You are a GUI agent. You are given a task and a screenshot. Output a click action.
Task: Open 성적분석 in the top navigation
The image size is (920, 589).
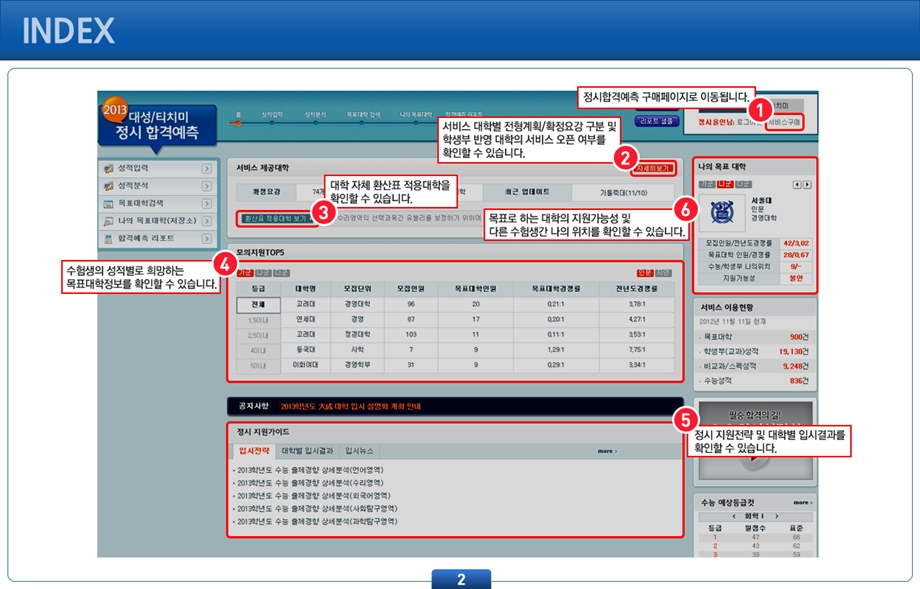(315, 117)
